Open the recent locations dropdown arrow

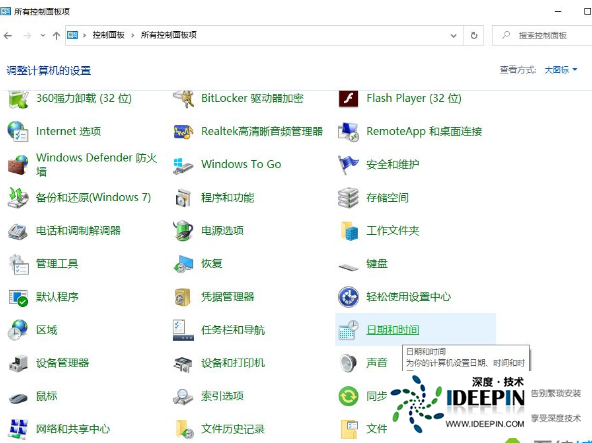(43, 36)
